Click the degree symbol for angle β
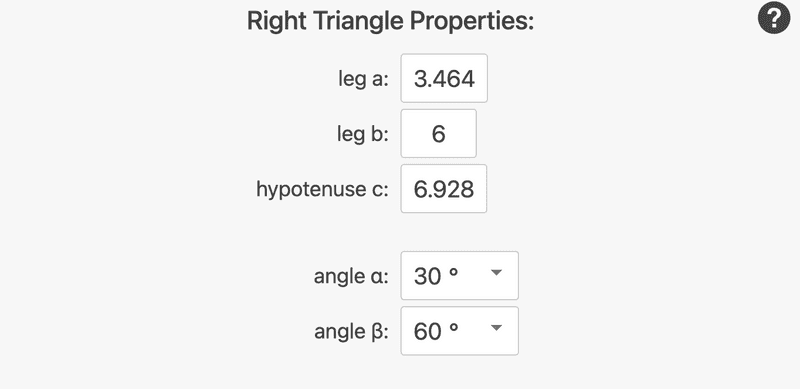 tap(453, 328)
